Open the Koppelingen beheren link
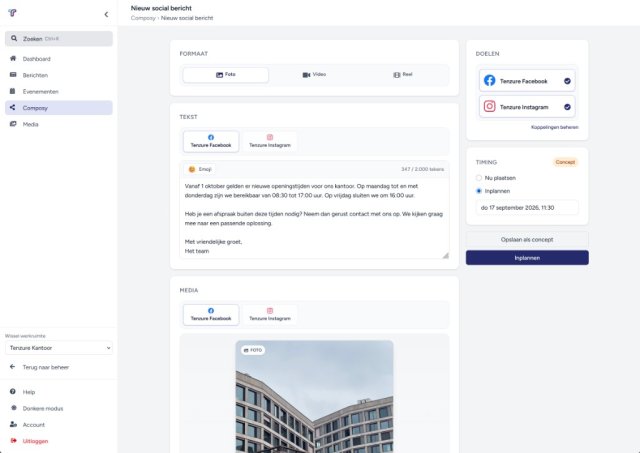Screen dimensions: 640x453 coord(555,127)
